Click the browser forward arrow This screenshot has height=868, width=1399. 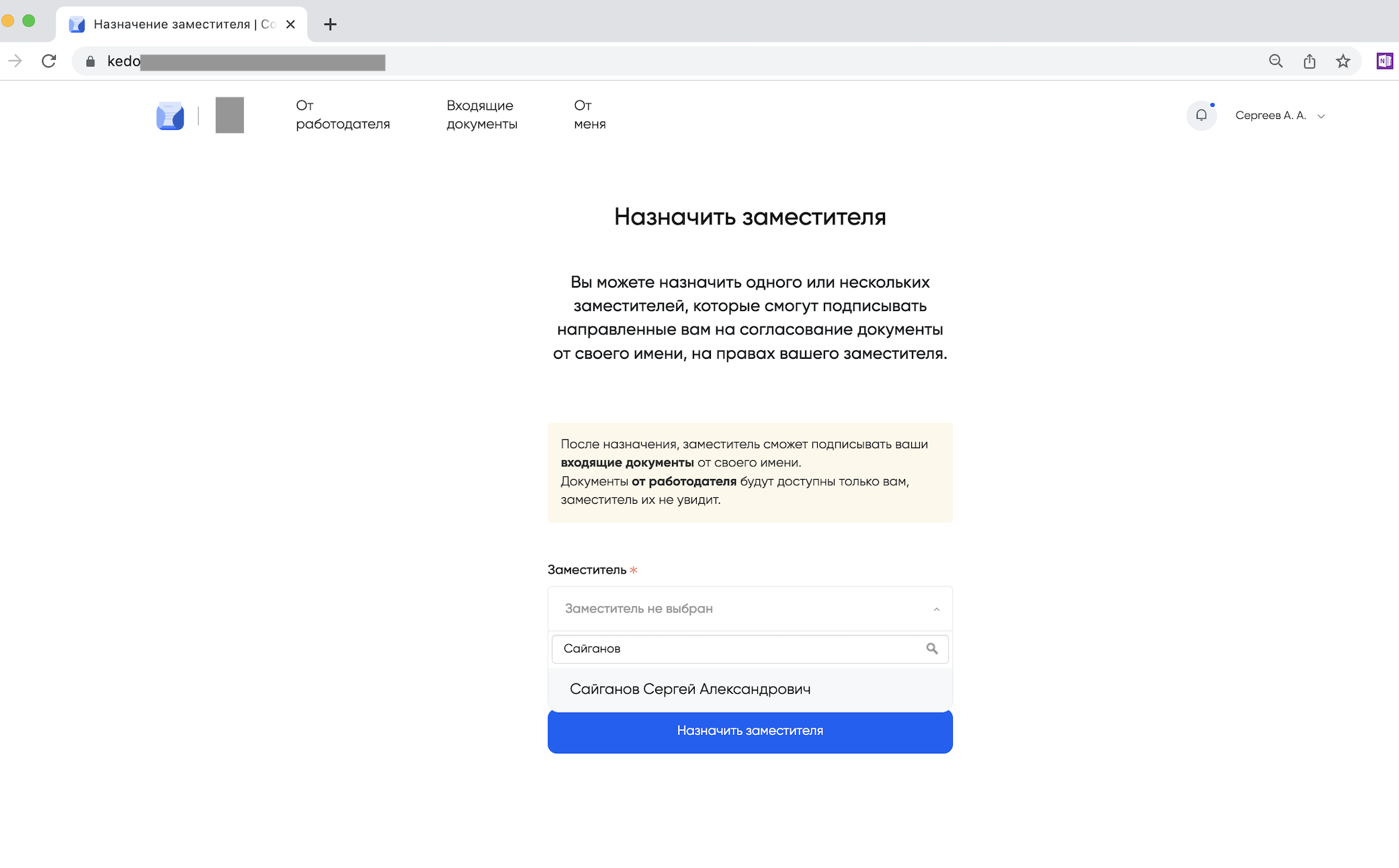click(x=15, y=61)
